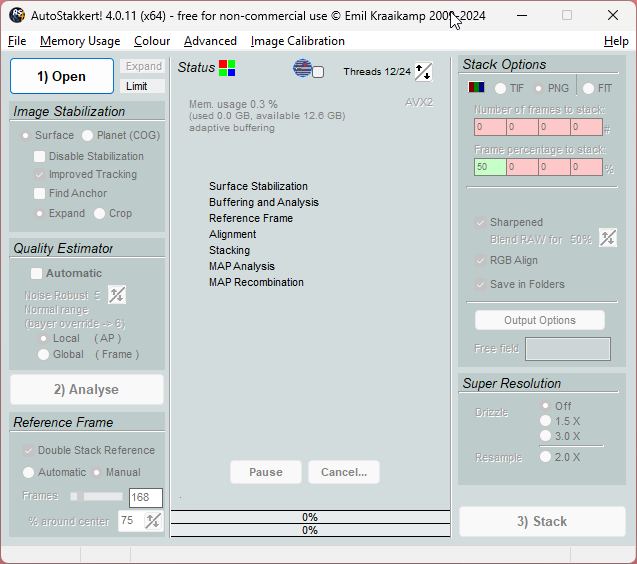Screen dimensions: 637x564
Task: Toggle the RGB Align checkbox
Action: (x=481, y=260)
